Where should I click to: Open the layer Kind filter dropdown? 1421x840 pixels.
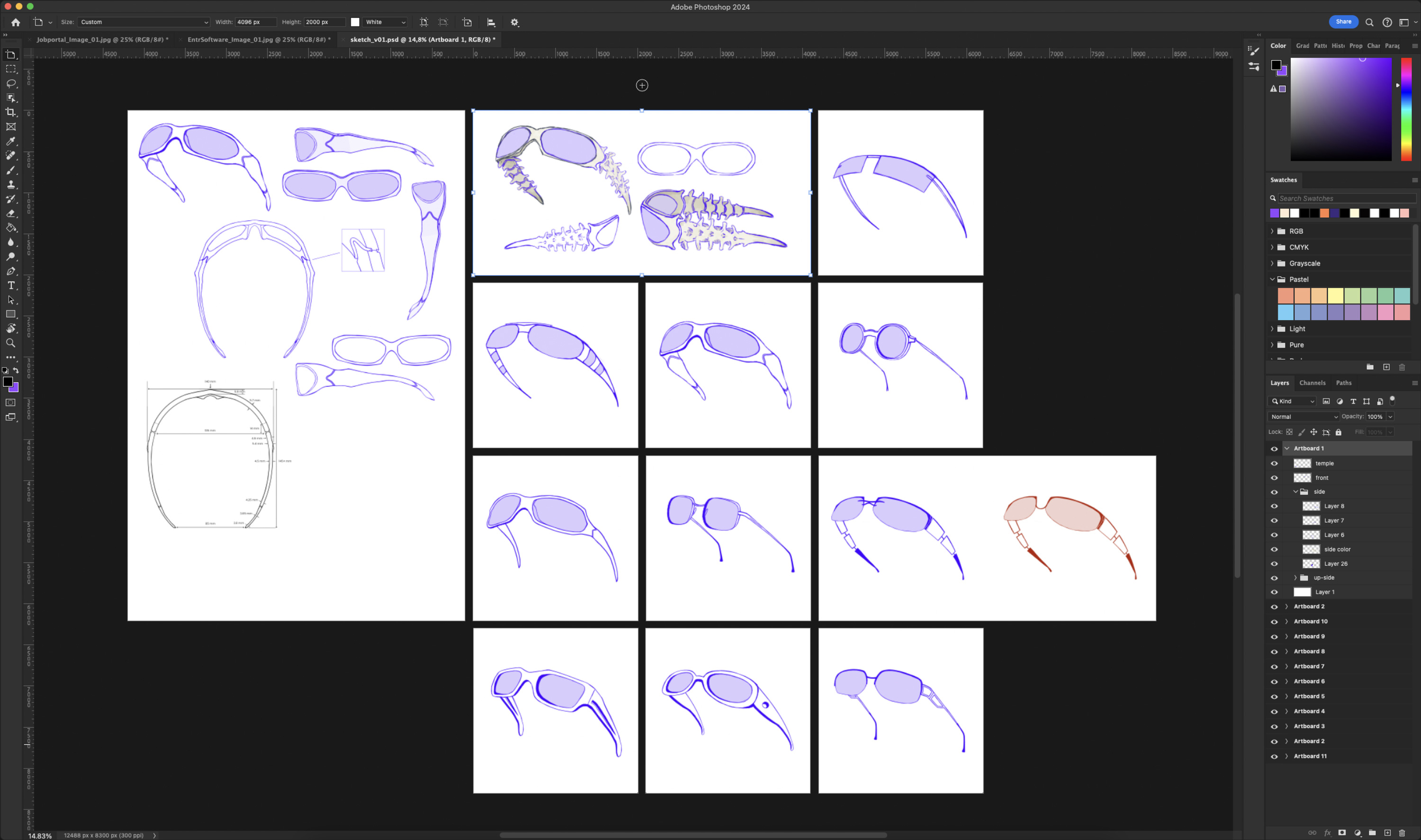1293,402
